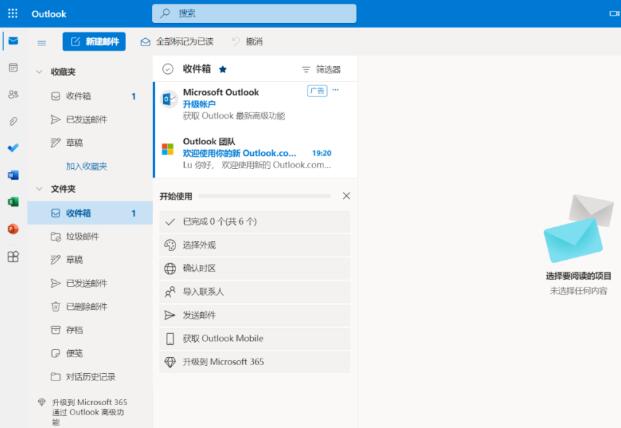This screenshot has width=621, height=428.
Task: Toggle select all messages circle checkbox
Action: [x=168, y=69]
